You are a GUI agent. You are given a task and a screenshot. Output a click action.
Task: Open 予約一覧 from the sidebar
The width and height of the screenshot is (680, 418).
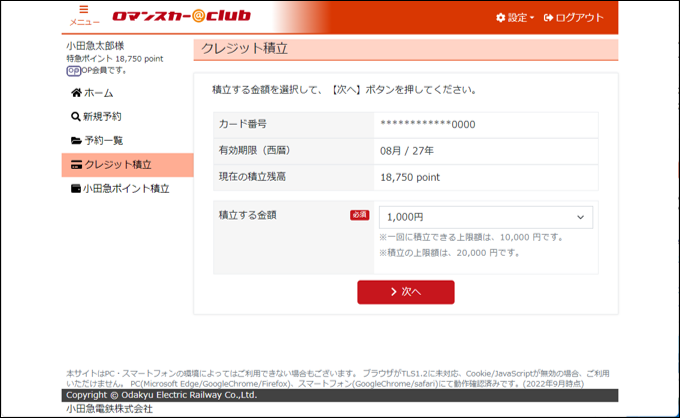(104, 141)
